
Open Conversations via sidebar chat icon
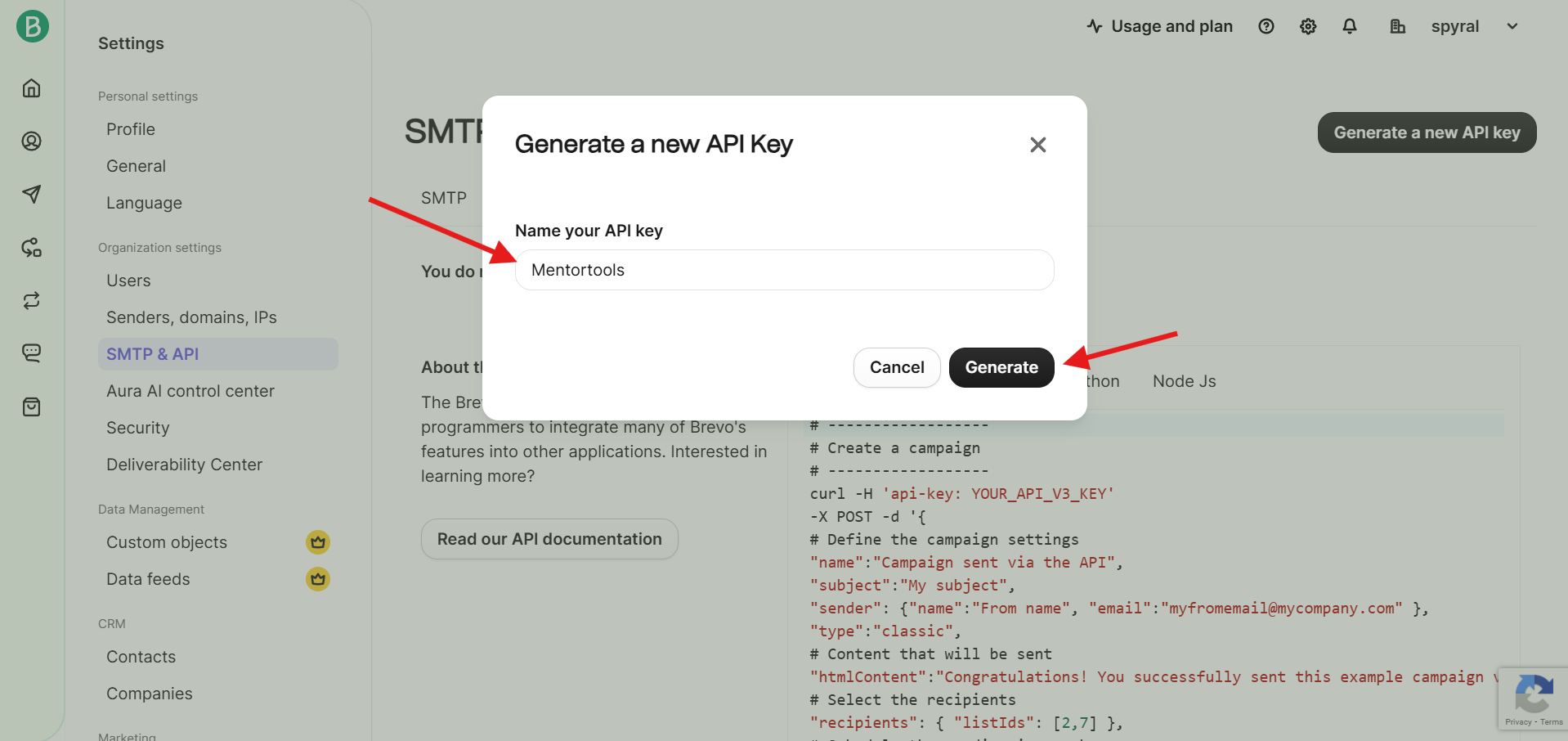tap(32, 353)
